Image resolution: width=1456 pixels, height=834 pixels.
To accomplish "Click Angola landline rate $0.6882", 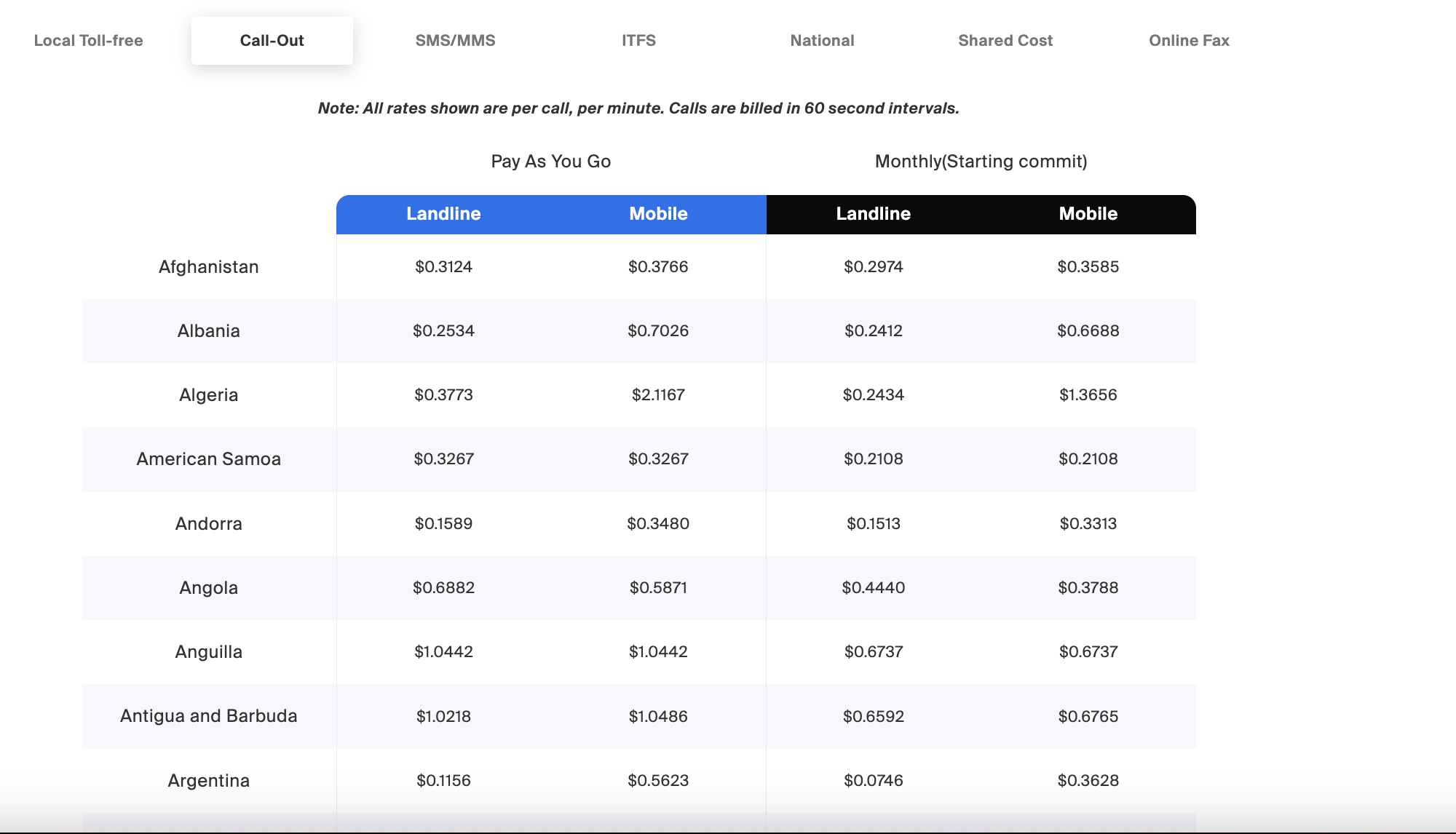I will [443, 588].
